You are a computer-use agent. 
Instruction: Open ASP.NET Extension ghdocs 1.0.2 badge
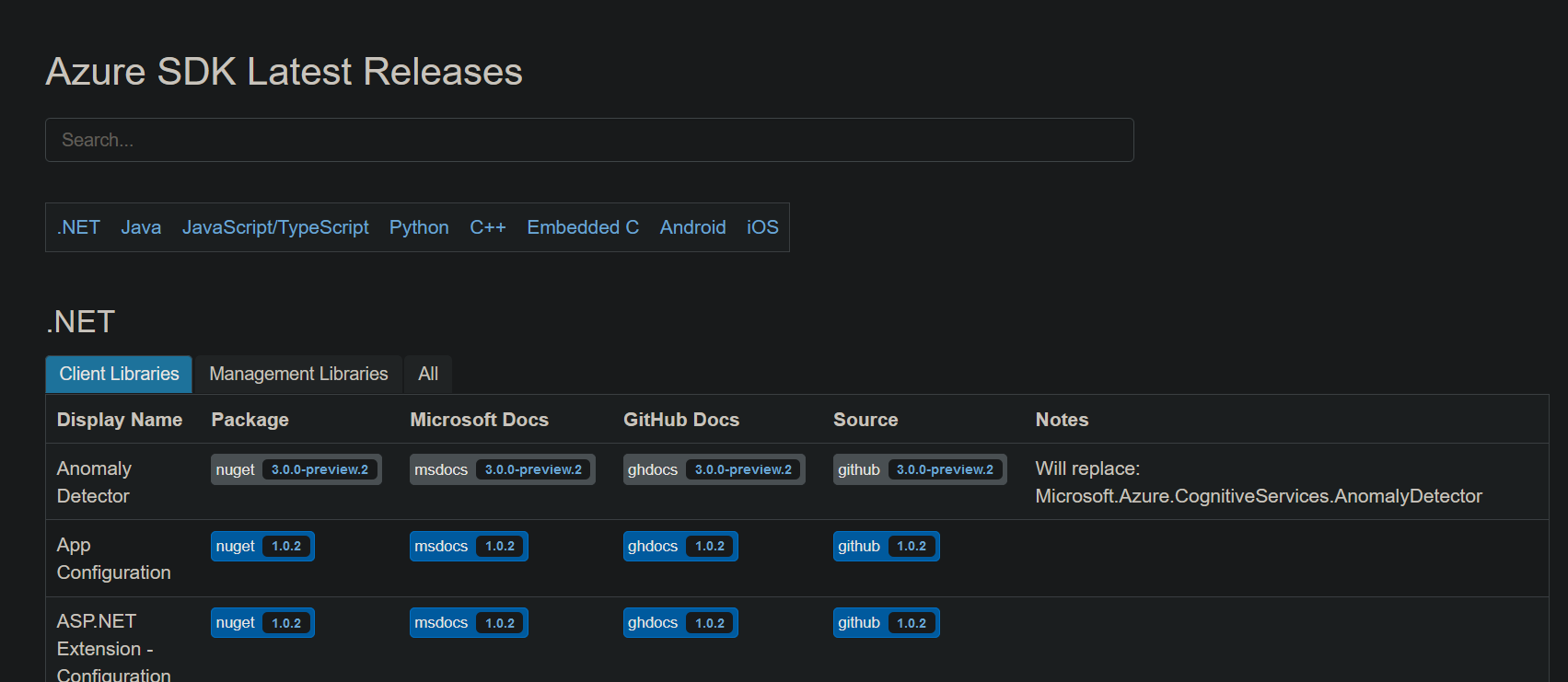680,623
